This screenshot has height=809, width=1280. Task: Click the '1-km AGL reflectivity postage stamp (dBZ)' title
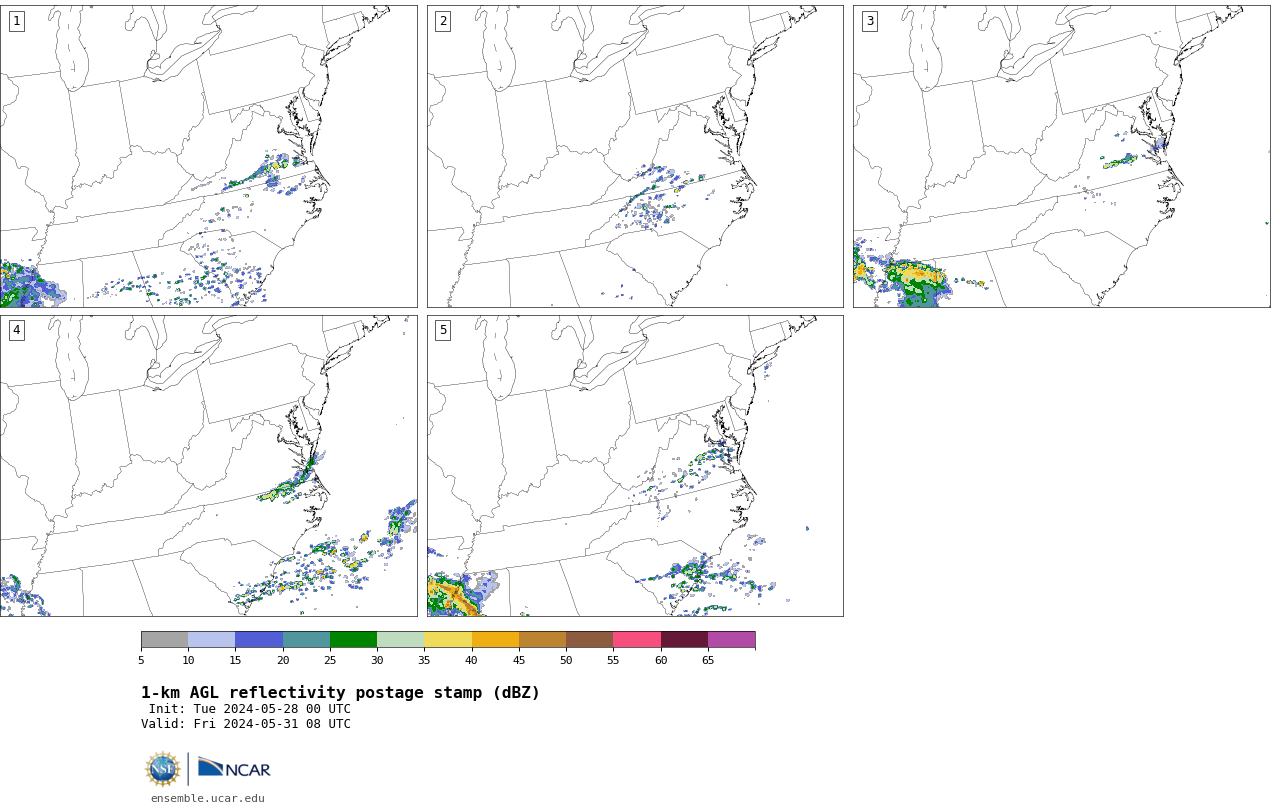340,693
